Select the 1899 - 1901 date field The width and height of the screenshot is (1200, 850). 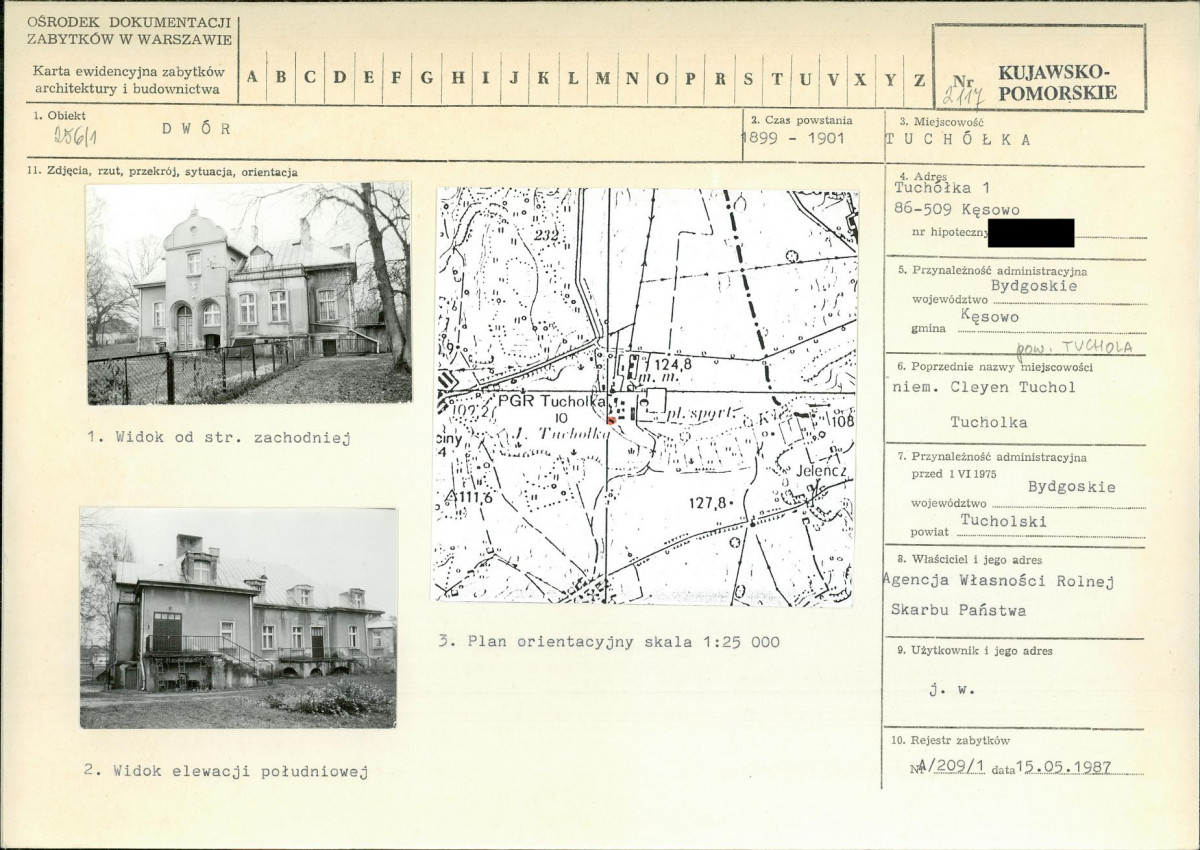[x=794, y=139]
